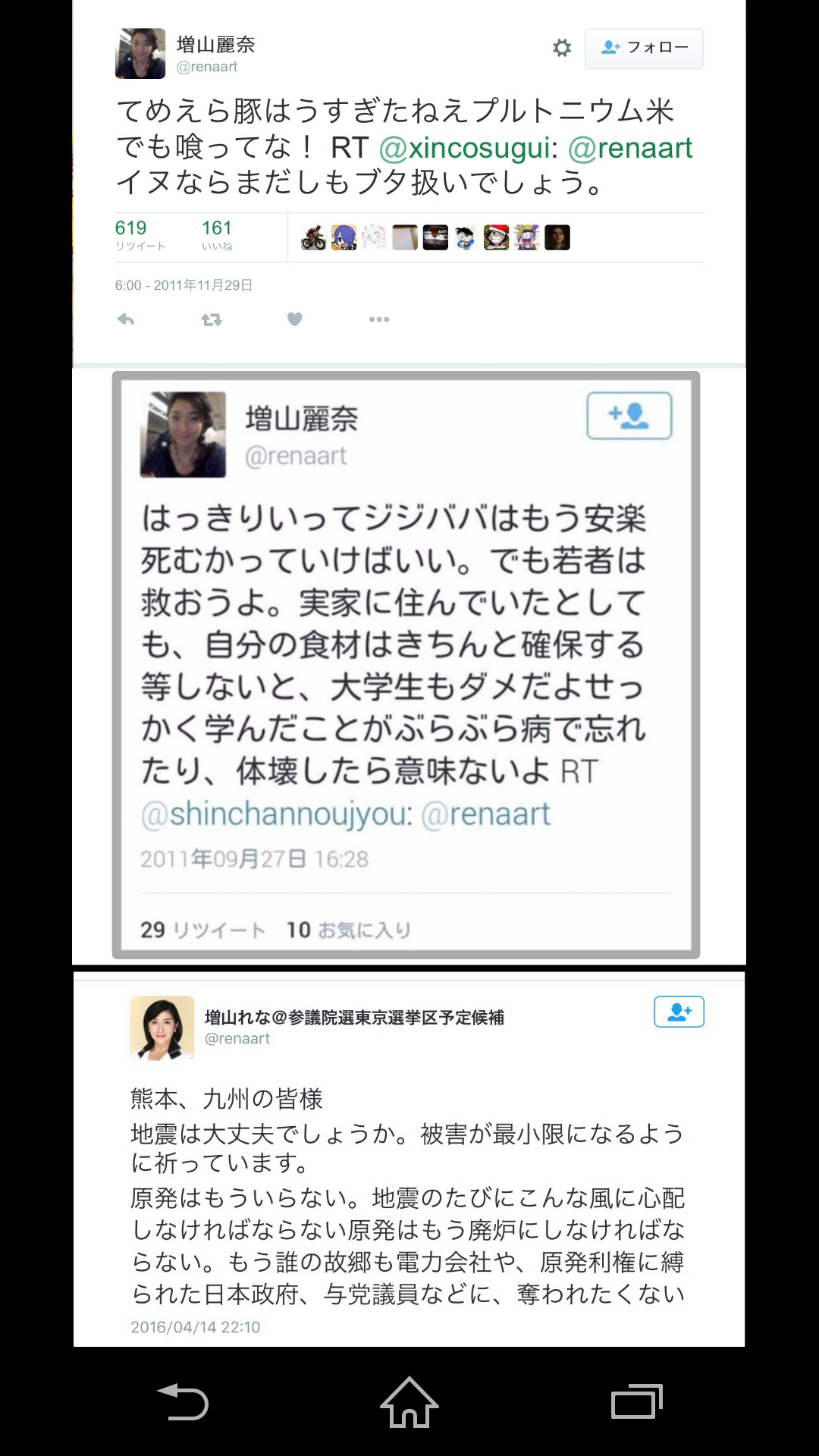
Task: Open top tweet profile picture of 増山麗奈
Action: tap(140, 54)
